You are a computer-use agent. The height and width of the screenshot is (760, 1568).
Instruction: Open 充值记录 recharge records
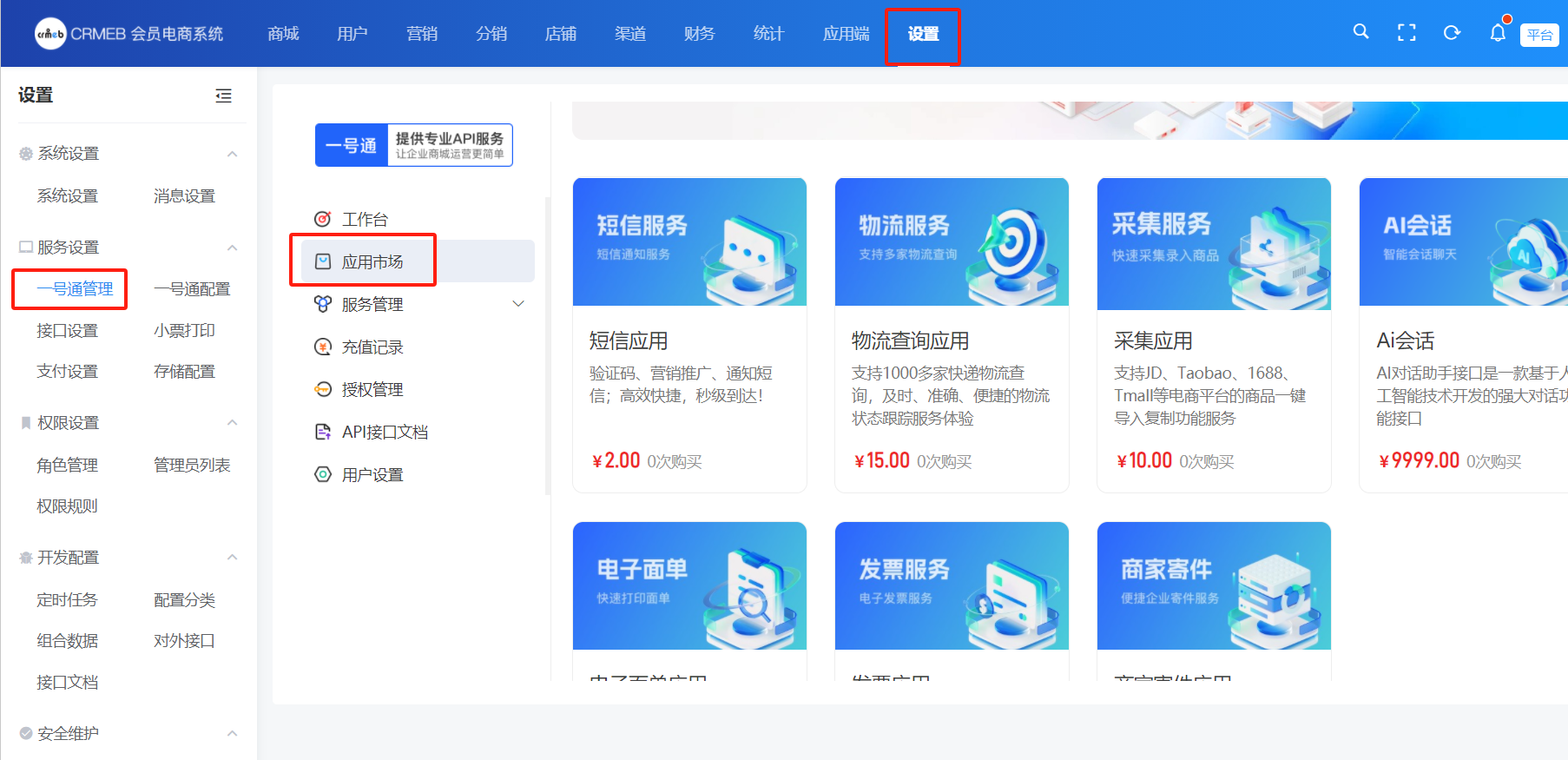point(372,347)
